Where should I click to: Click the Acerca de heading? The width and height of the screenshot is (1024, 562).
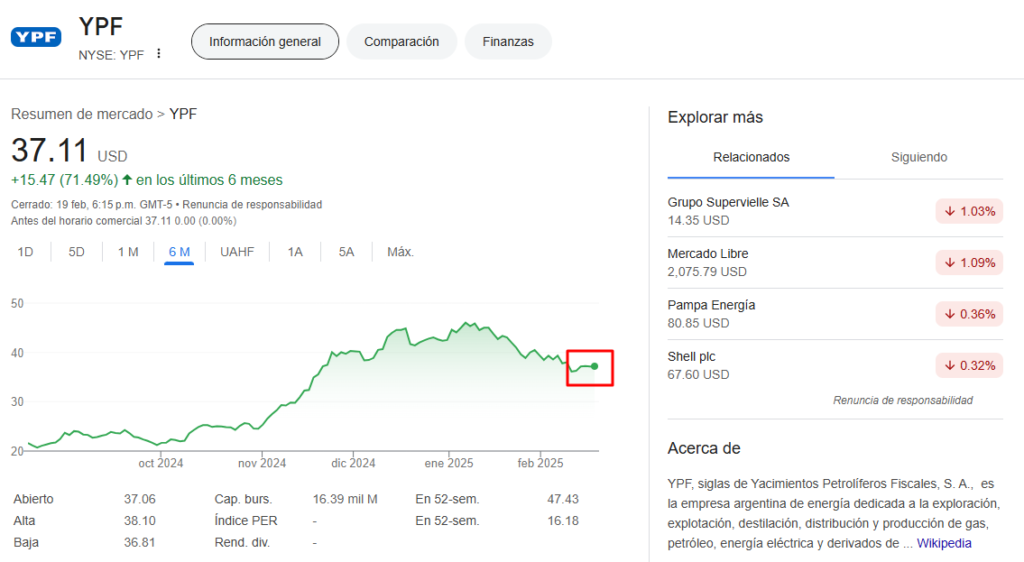(x=703, y=448)
